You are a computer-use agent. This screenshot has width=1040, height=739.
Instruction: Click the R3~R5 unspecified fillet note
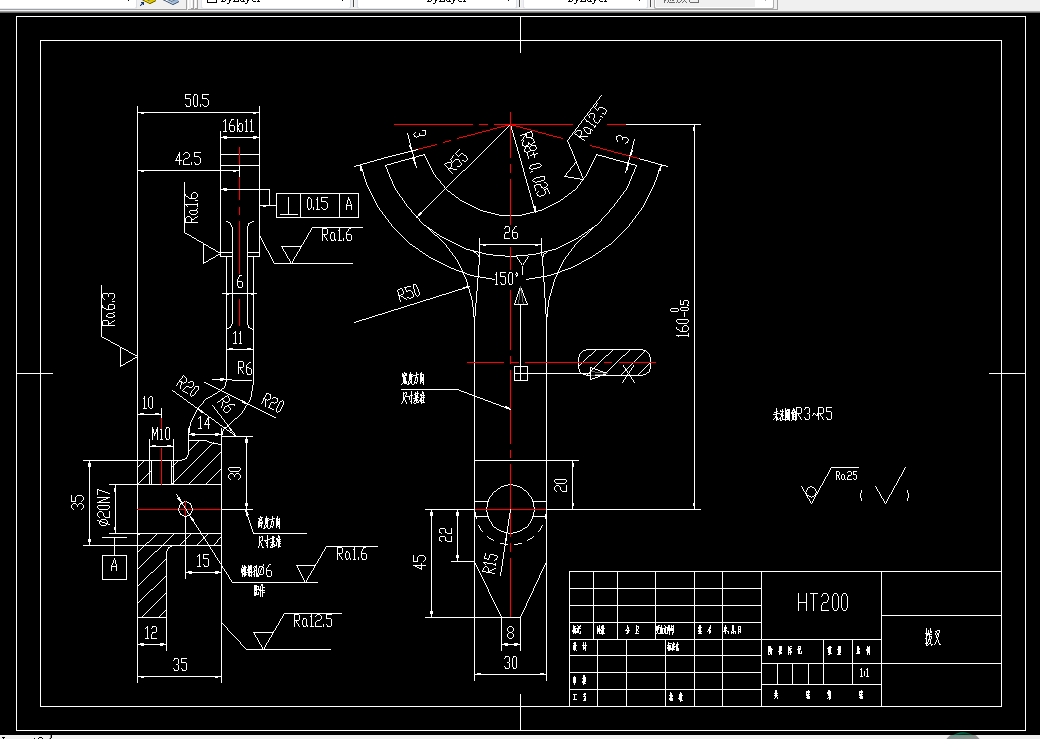point(803,415)
